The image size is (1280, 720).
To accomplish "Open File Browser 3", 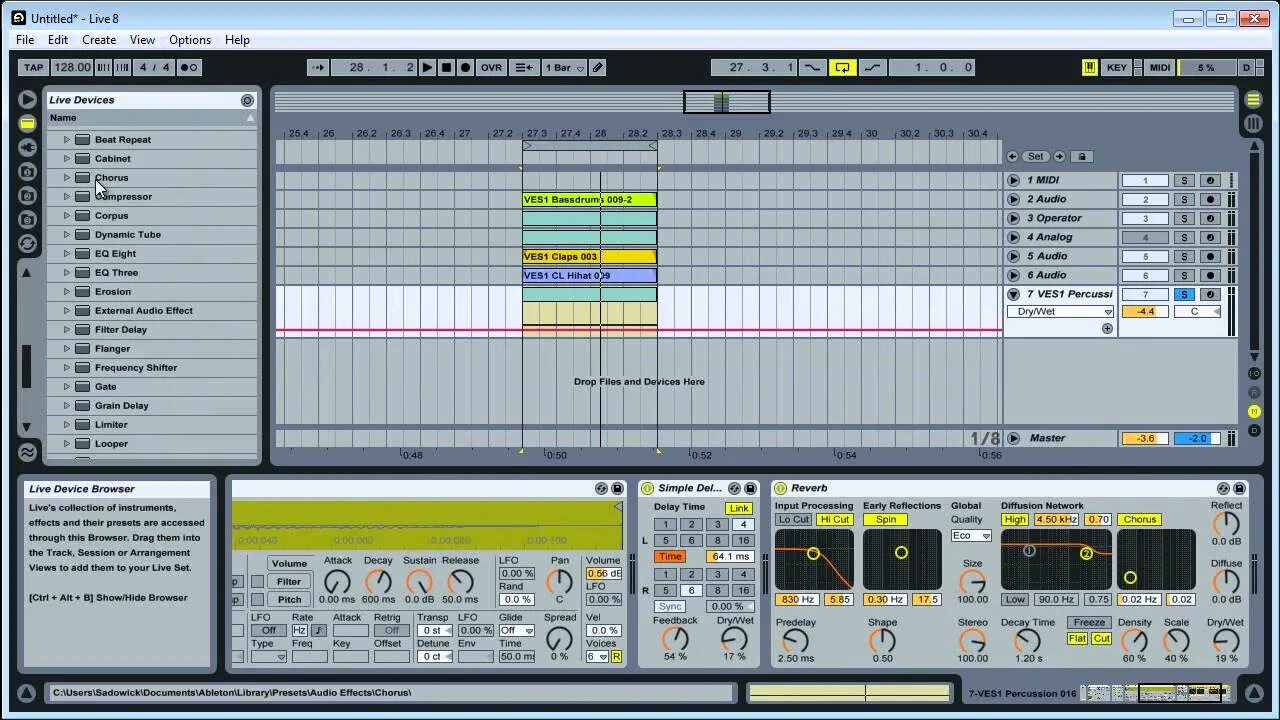I will point(27,219).
